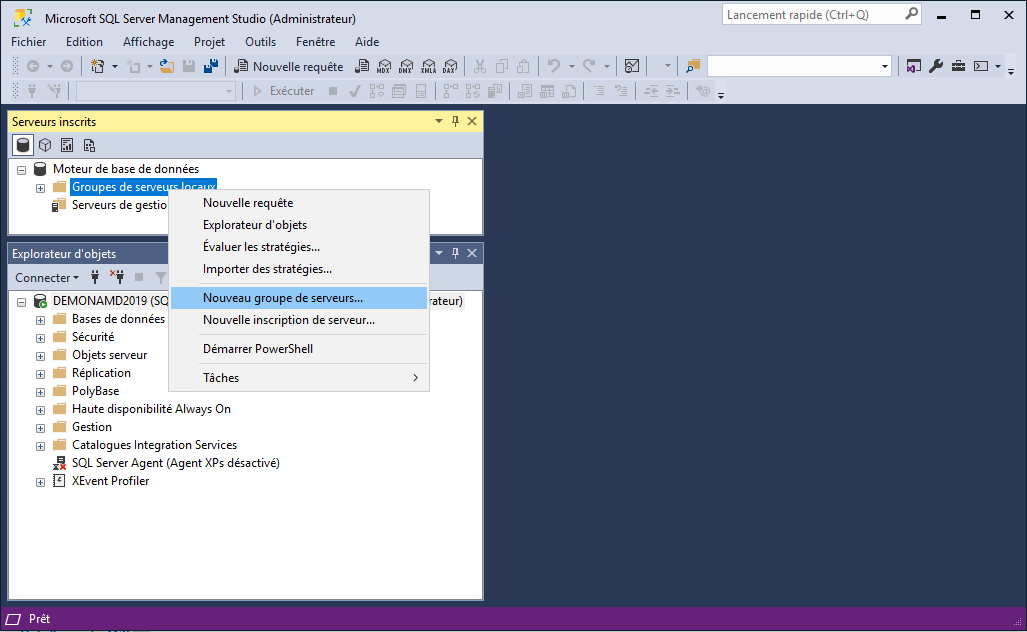The height and width of the screenshot is (632, 1027).
Task: Close the Explorateur d'objets panel
Action: [x=472, y=253]
